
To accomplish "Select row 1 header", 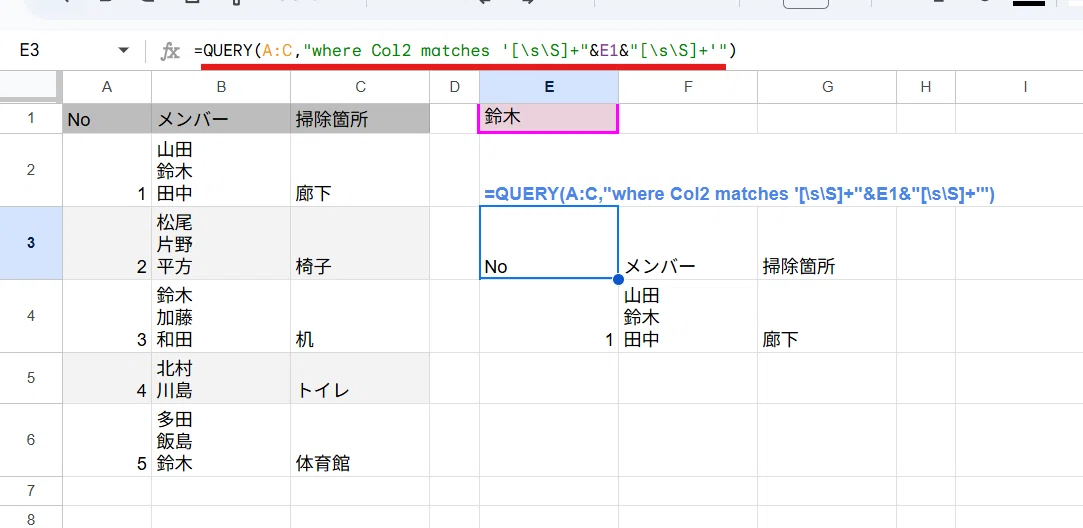I will [x=31, y=118].
